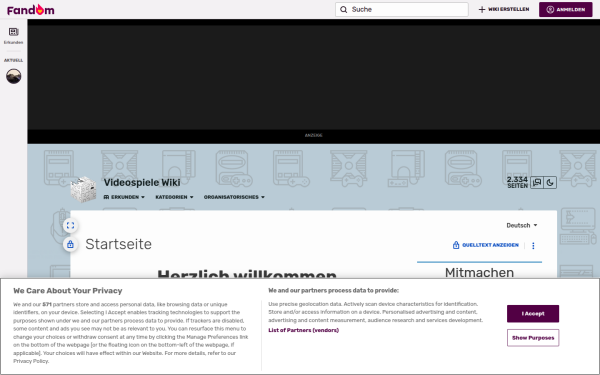Open Erkunden in the left sidebar
Viewport: 600px width, 375px height.
coord(13,36)
